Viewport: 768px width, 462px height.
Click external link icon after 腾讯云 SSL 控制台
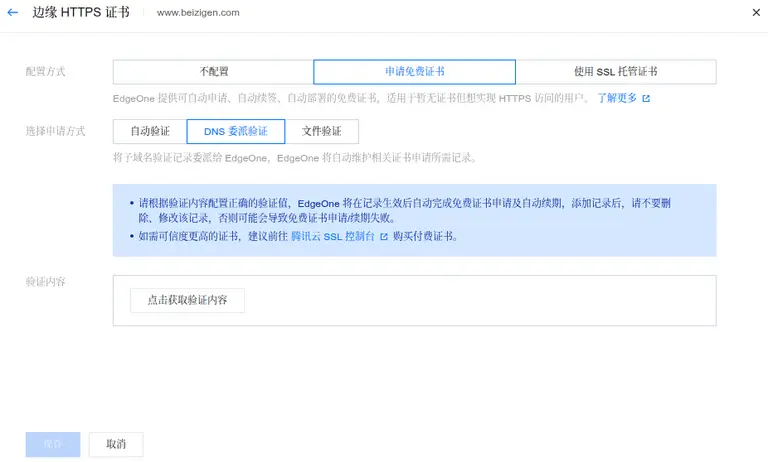(384, 237)
